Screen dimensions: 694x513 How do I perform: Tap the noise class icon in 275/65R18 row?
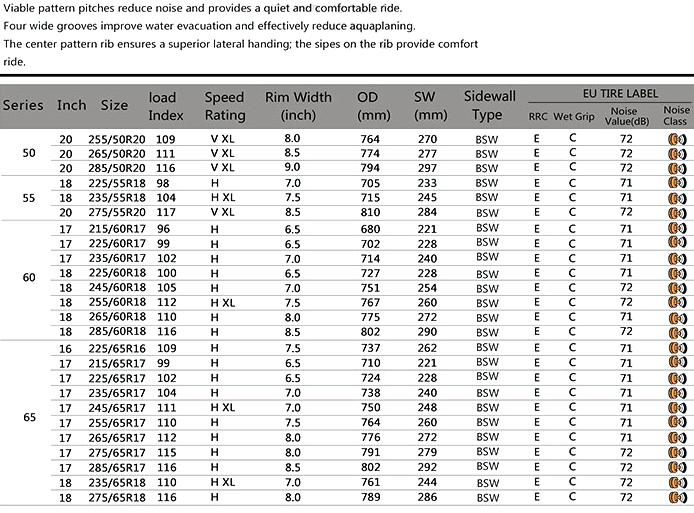pyautogui.click(x=677, y=497)
